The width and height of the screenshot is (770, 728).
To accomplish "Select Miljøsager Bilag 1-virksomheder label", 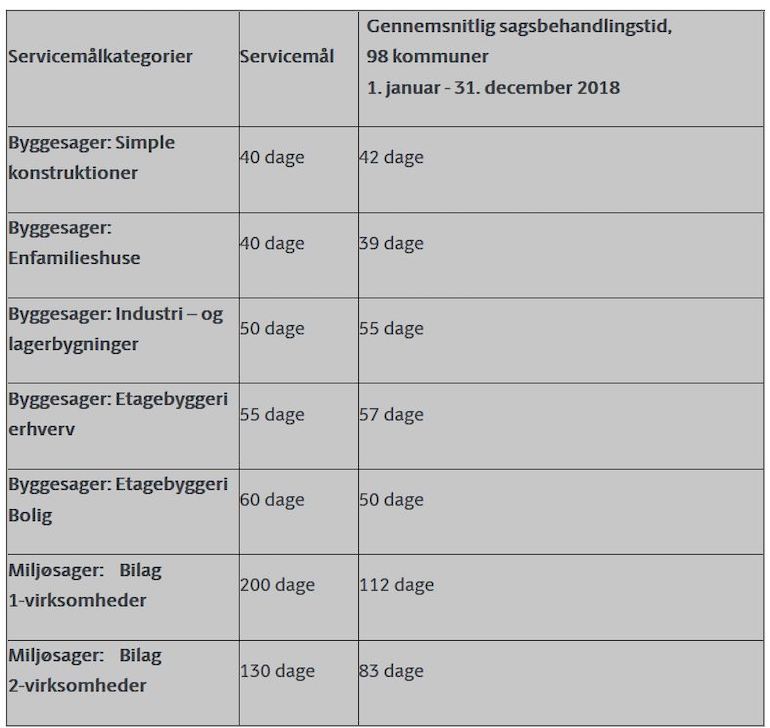I will 84,585.
